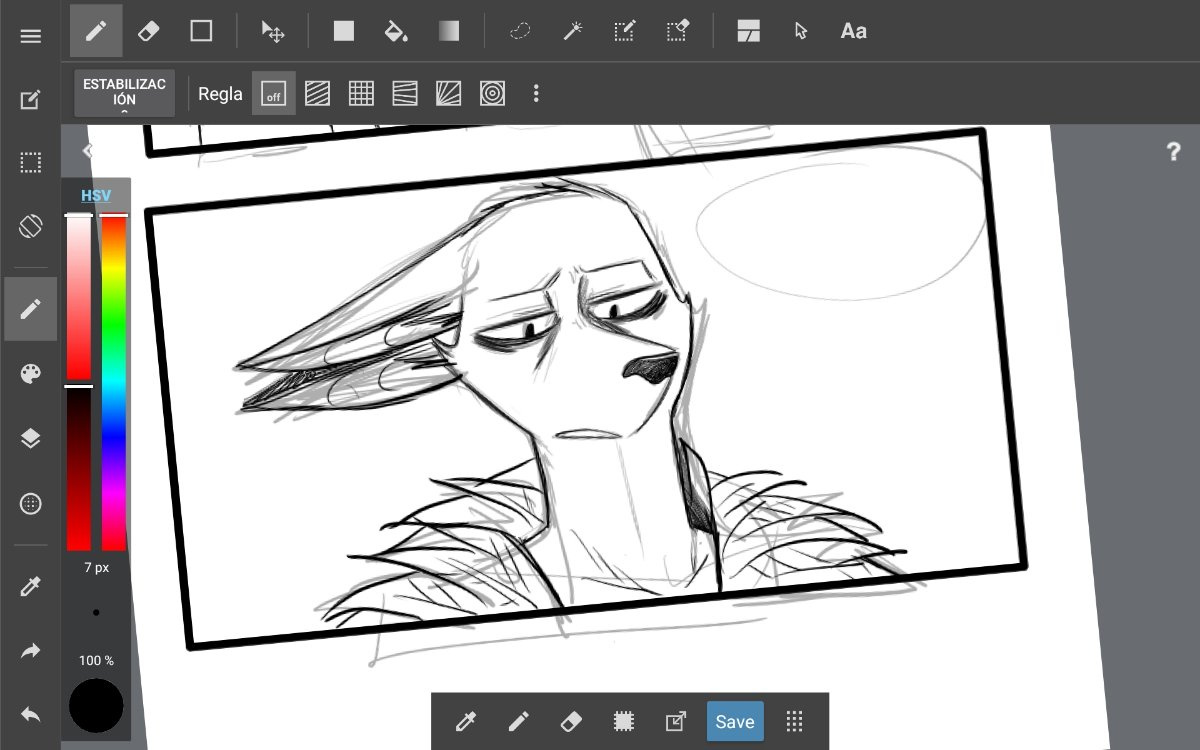Select the Text tool (Aa)
This screenshot has height=750, width=1200.
tap(853, 31)
